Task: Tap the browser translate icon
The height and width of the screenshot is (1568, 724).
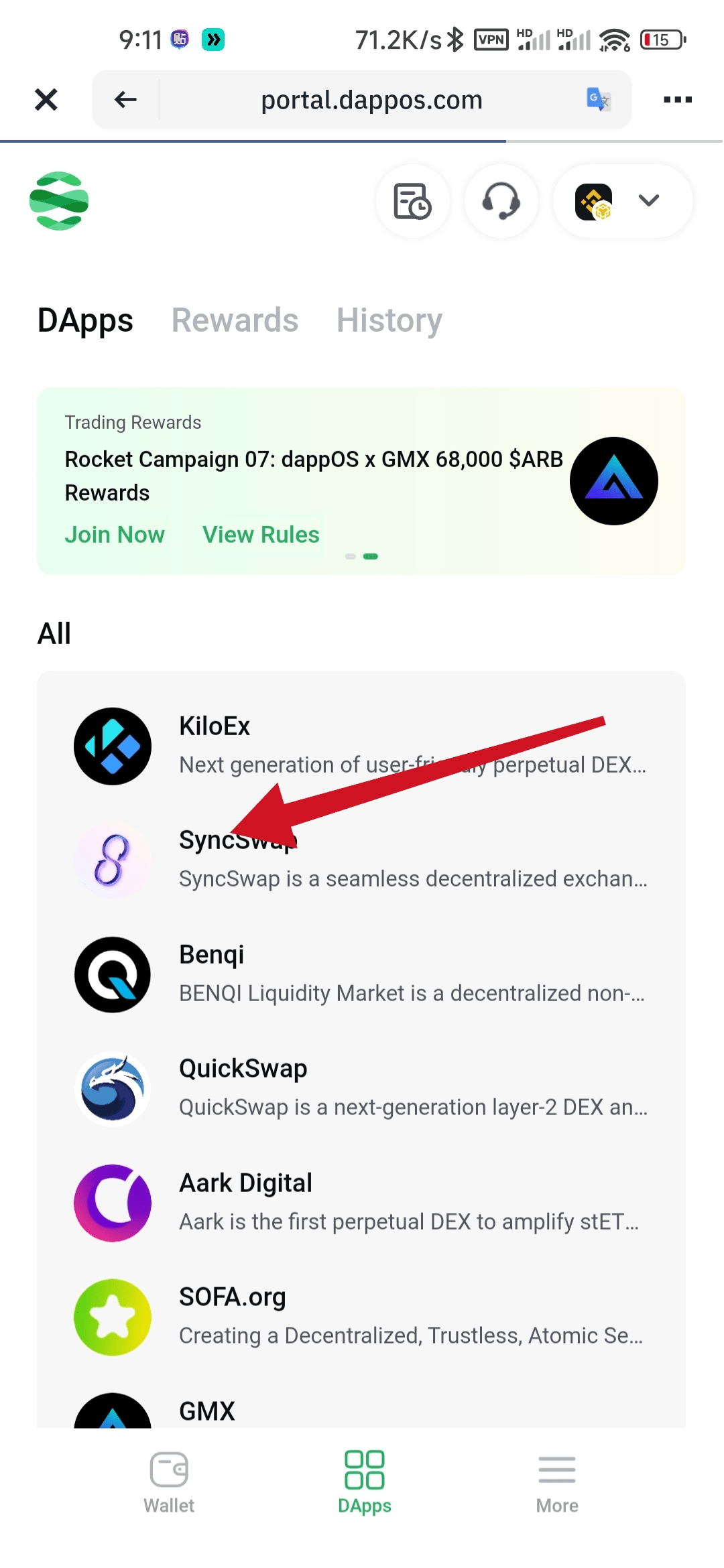Action: 598,99
